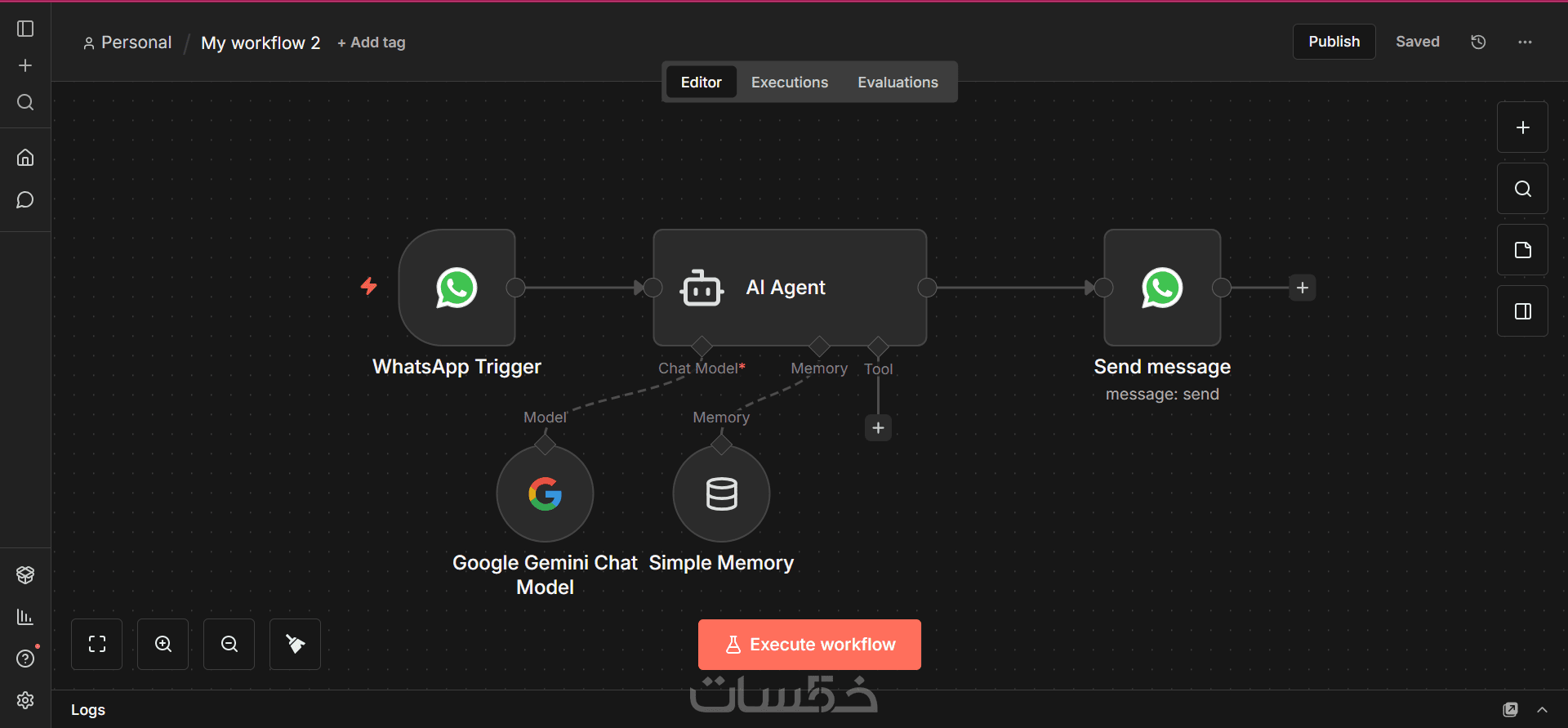Screen dimensions: 1568x728
Task: Open workflow history clock icon
Action: point(1478,42)
